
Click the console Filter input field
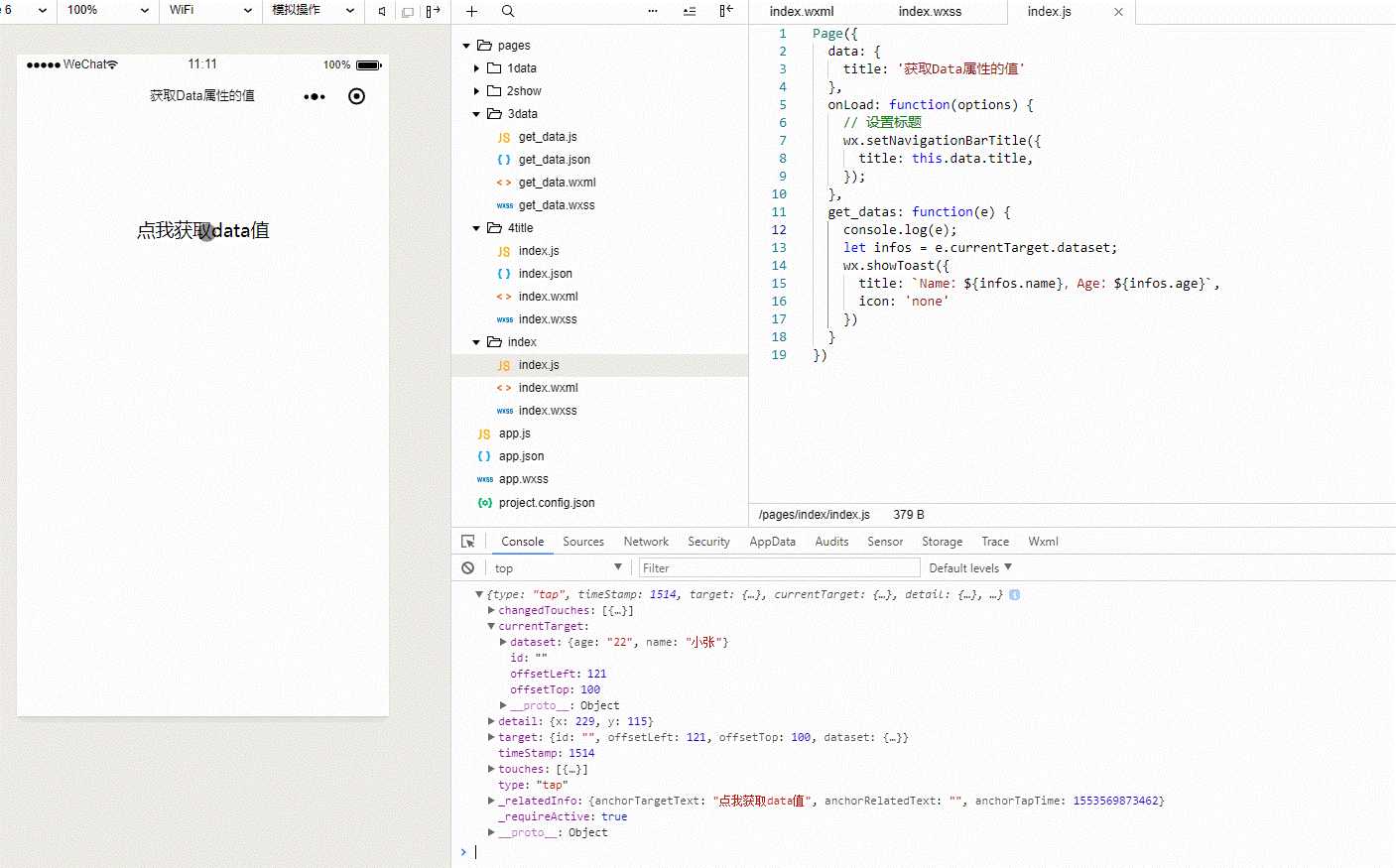coord(779,567)
